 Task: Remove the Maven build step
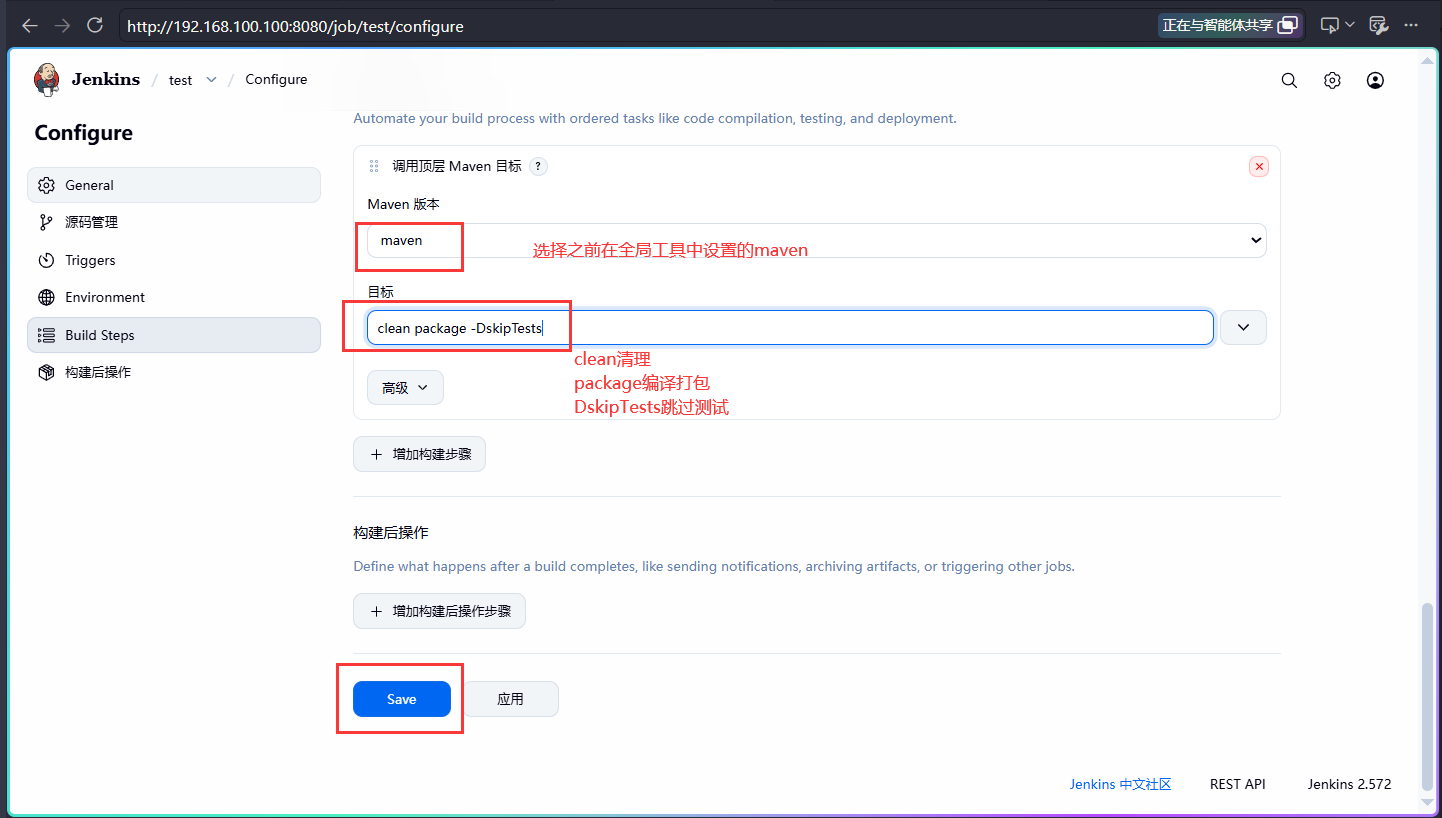[x=1259, y=167]
